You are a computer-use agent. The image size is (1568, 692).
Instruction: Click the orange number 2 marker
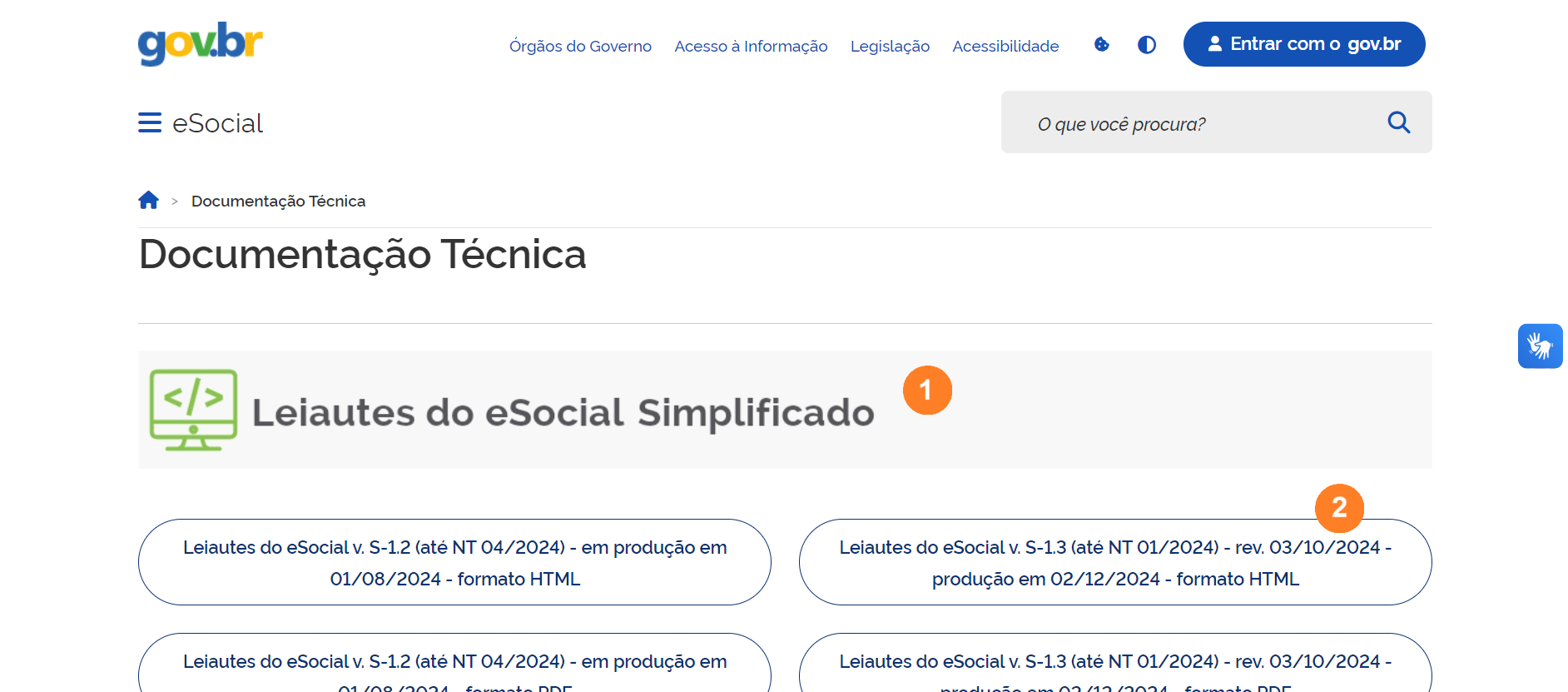click(1338, 507)
